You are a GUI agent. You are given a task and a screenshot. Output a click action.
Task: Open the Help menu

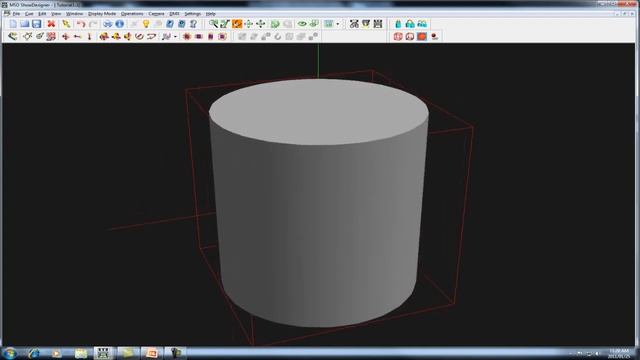click(210, 14)
